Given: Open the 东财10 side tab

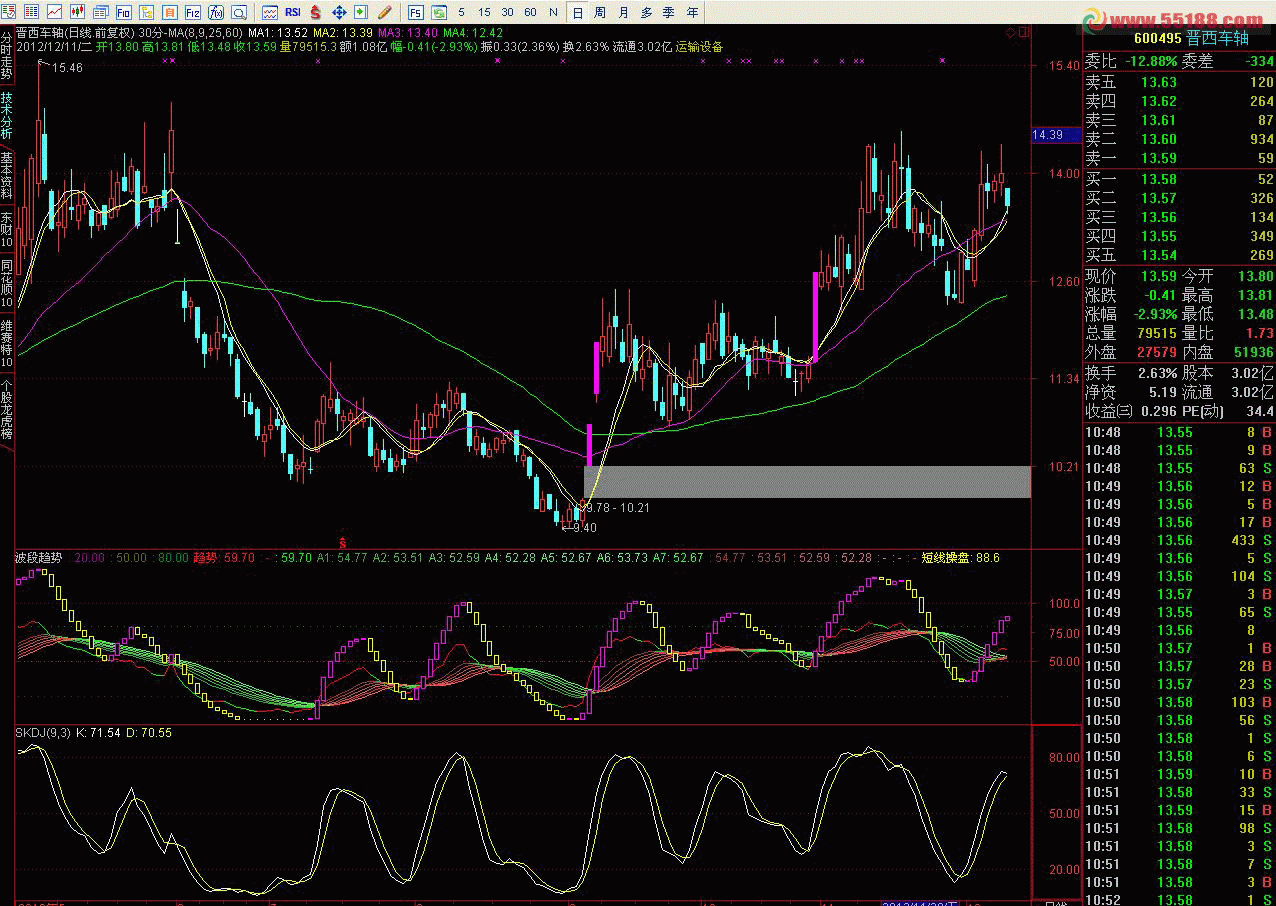Looking at the screenshot, I should pos(6,229).
